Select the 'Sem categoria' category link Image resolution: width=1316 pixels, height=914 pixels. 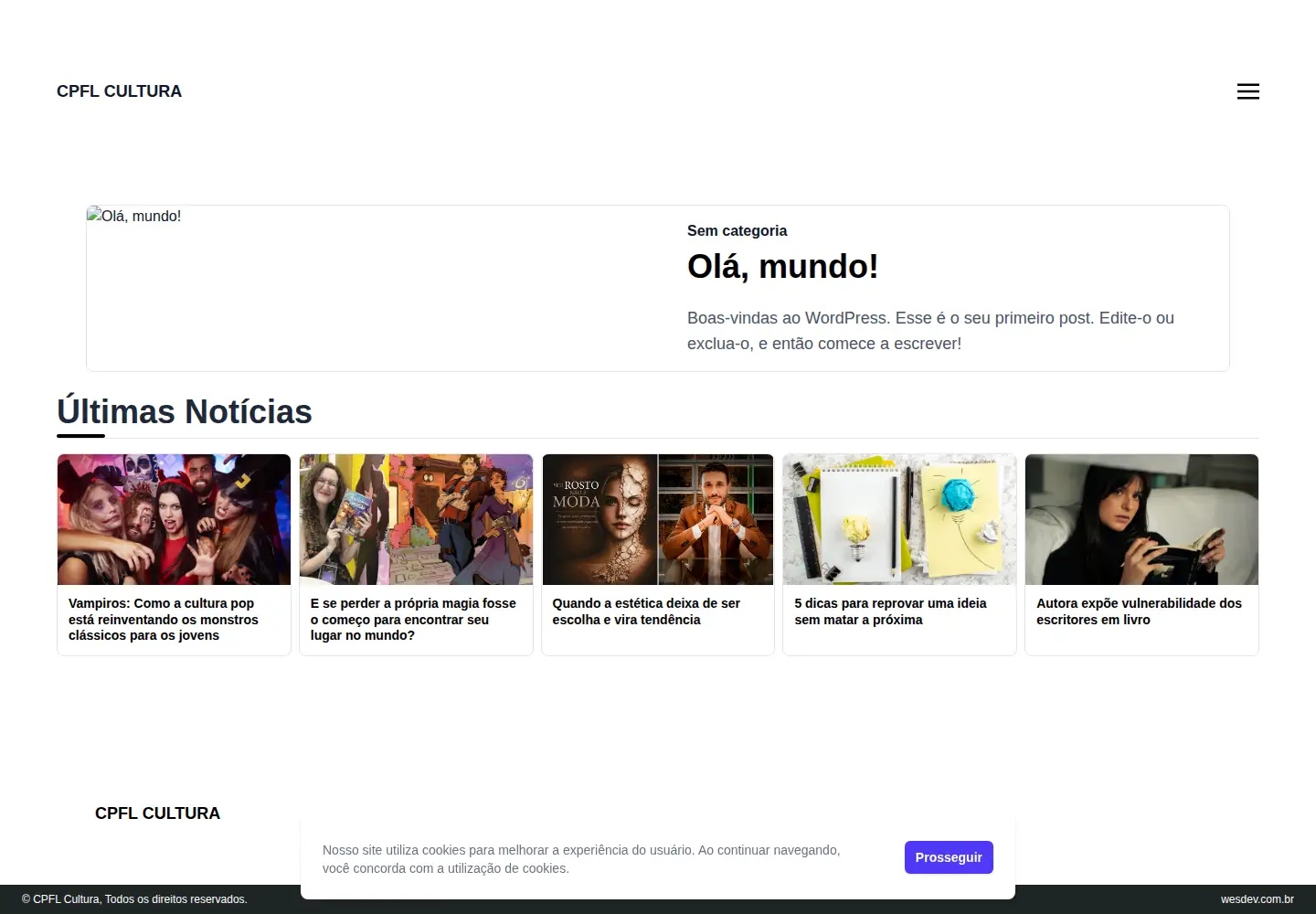[x=737, y=231]
